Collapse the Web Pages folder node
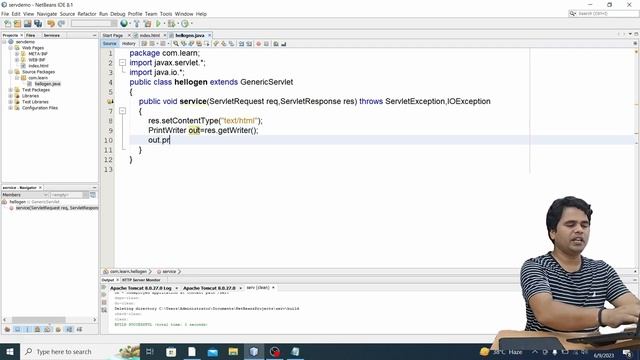 coord(11,48)
